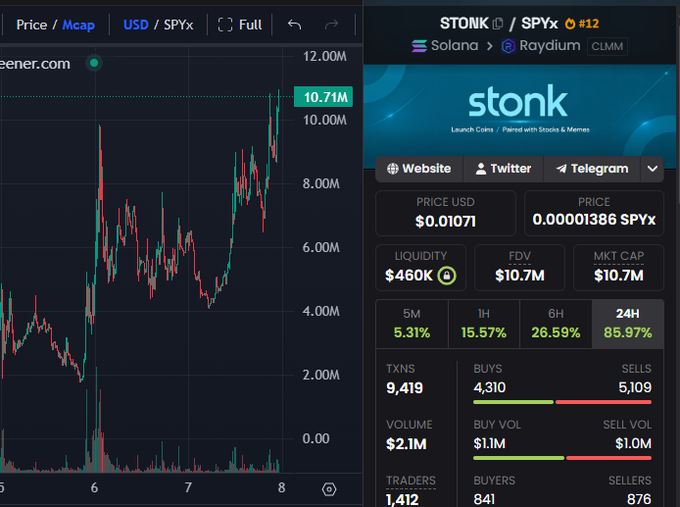
Task: Click the buys versus sells ratio bar
Action: tap(562, 402)
